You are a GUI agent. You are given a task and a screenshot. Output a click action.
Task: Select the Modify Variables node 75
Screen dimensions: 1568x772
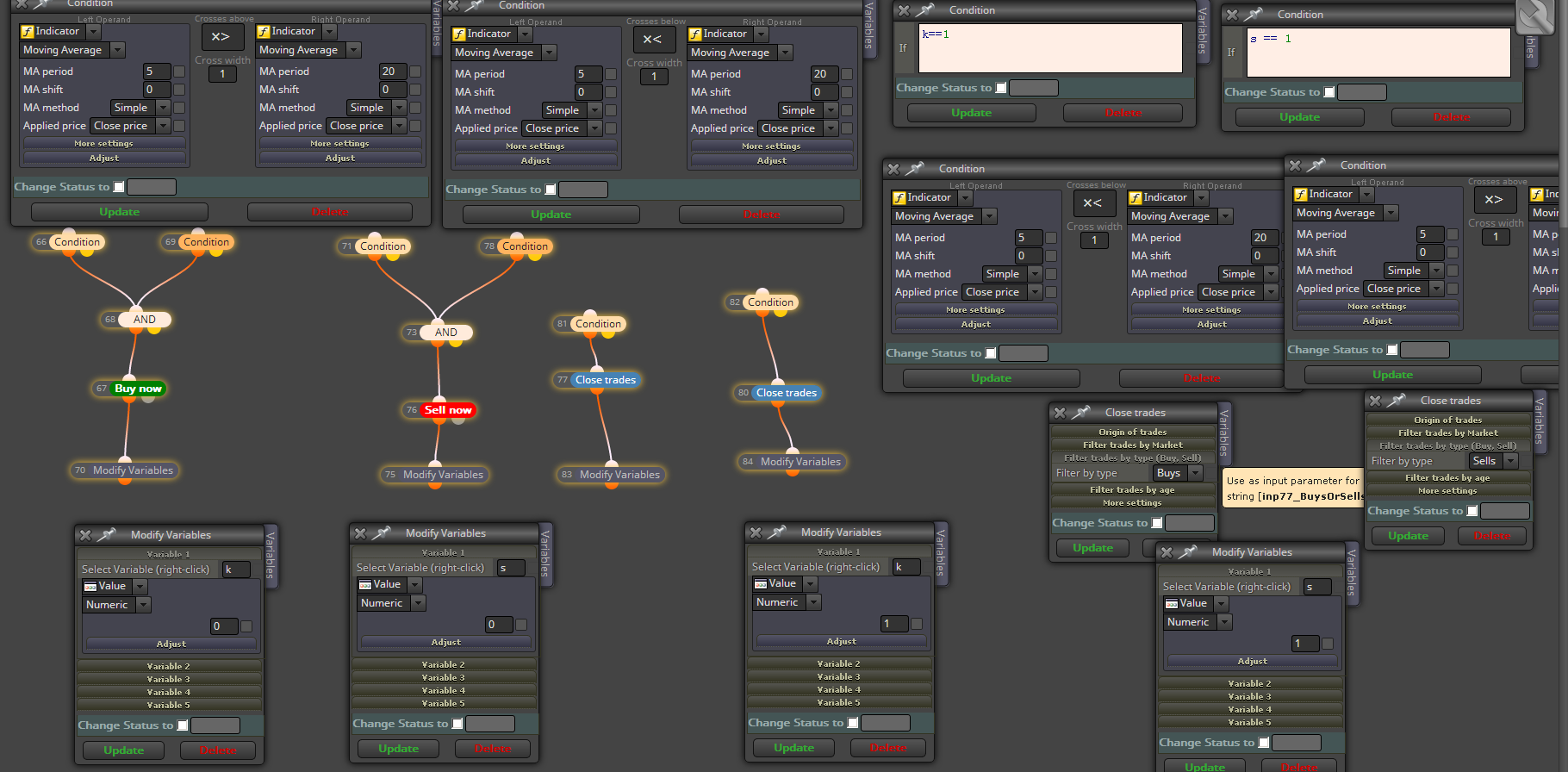coord(443,475)
